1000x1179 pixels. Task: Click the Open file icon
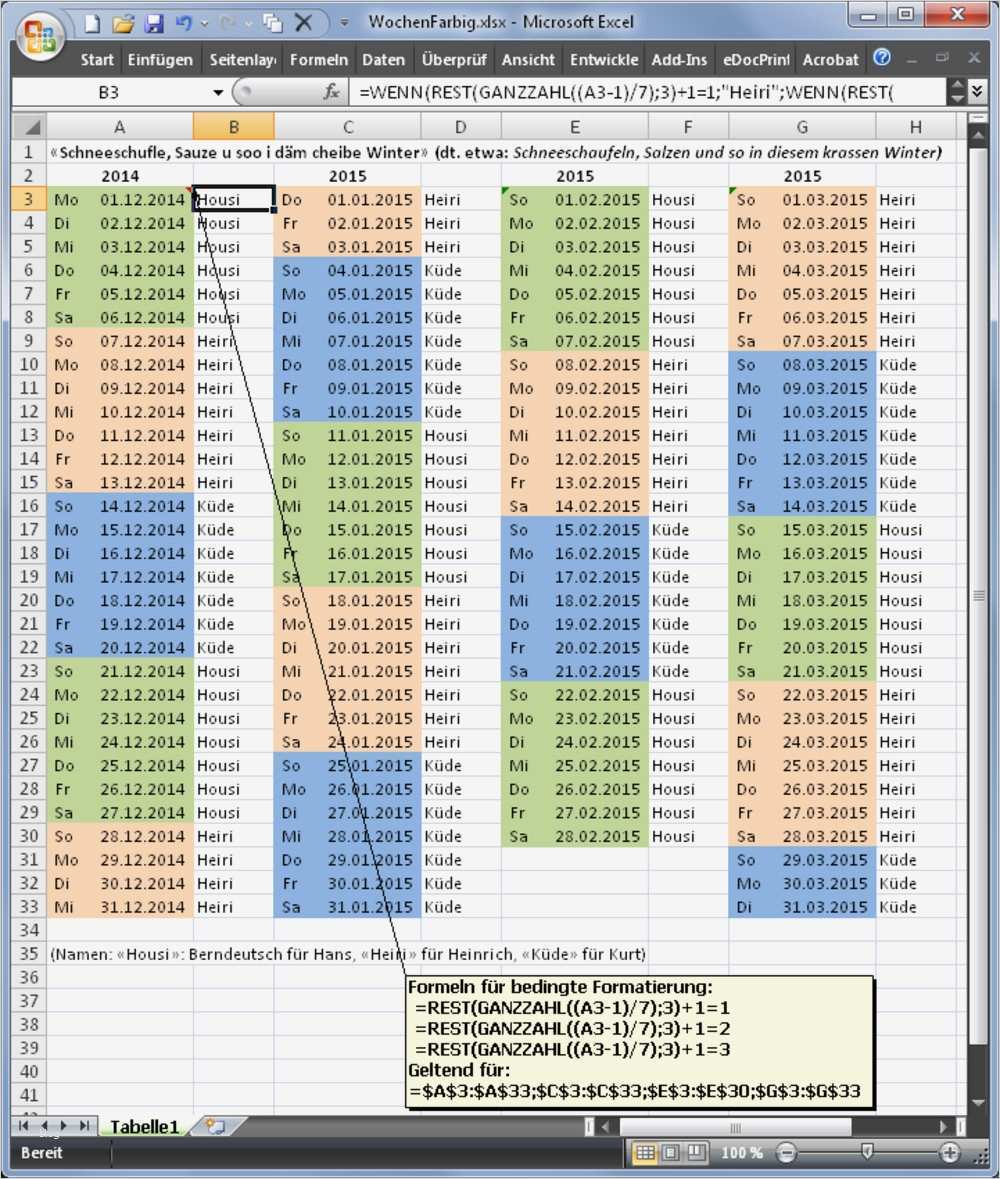point(122,22)
